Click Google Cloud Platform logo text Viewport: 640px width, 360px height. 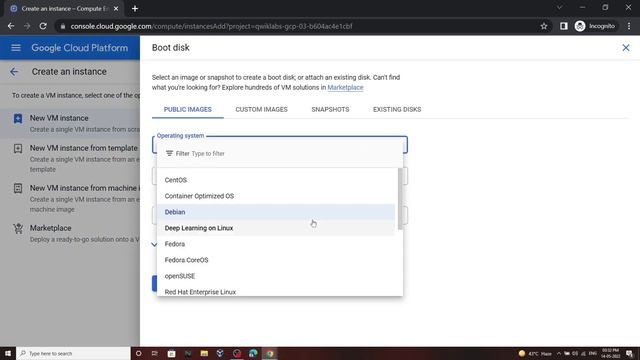point(80,48)
